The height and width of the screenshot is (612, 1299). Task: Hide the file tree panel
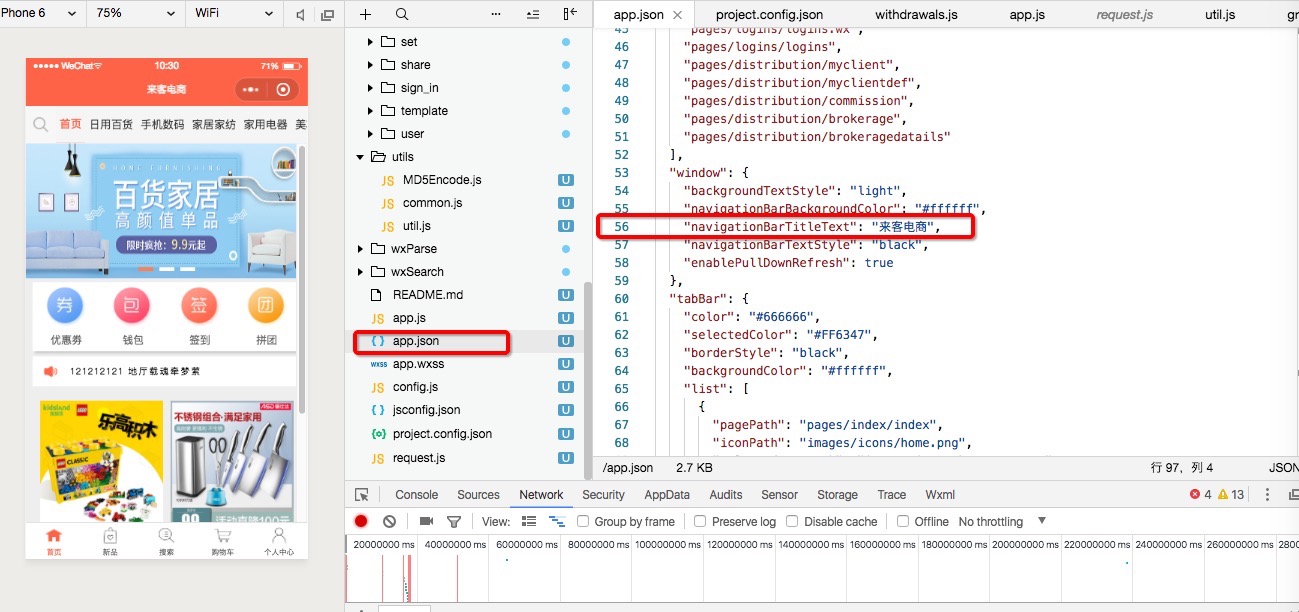(x=570, y=14)
